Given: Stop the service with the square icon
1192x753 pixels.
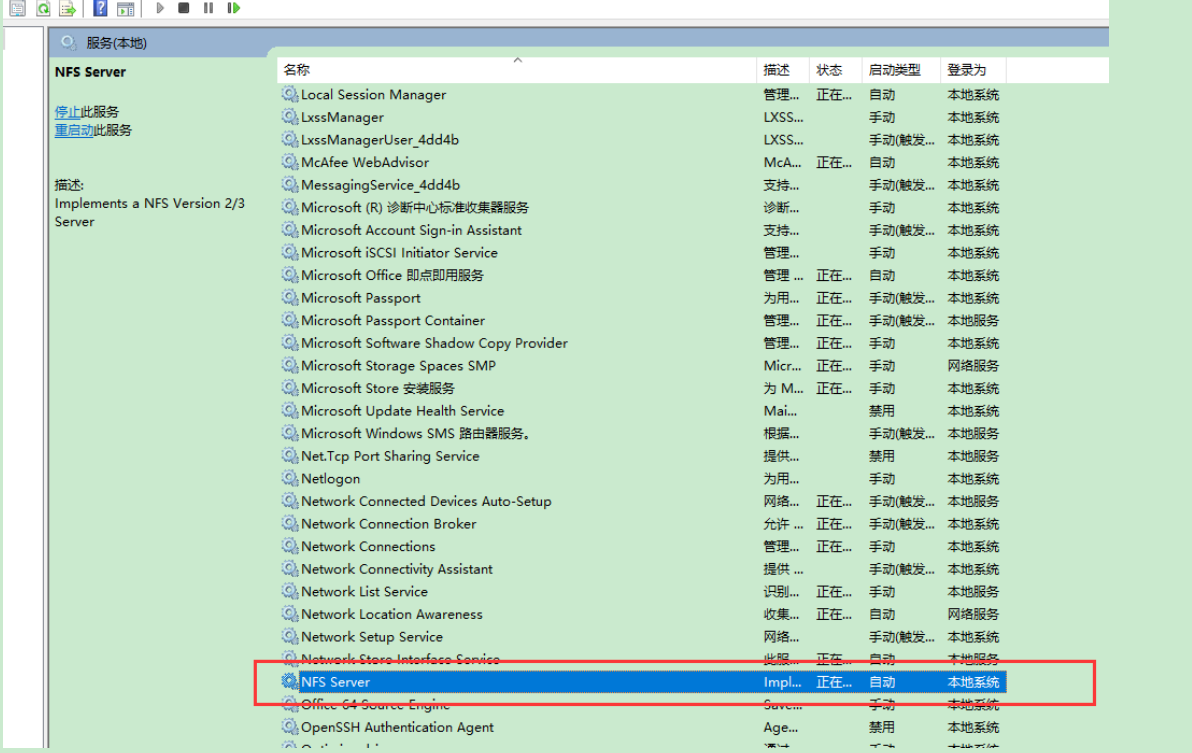Looking at the screenshot, I should pos(185,8).
